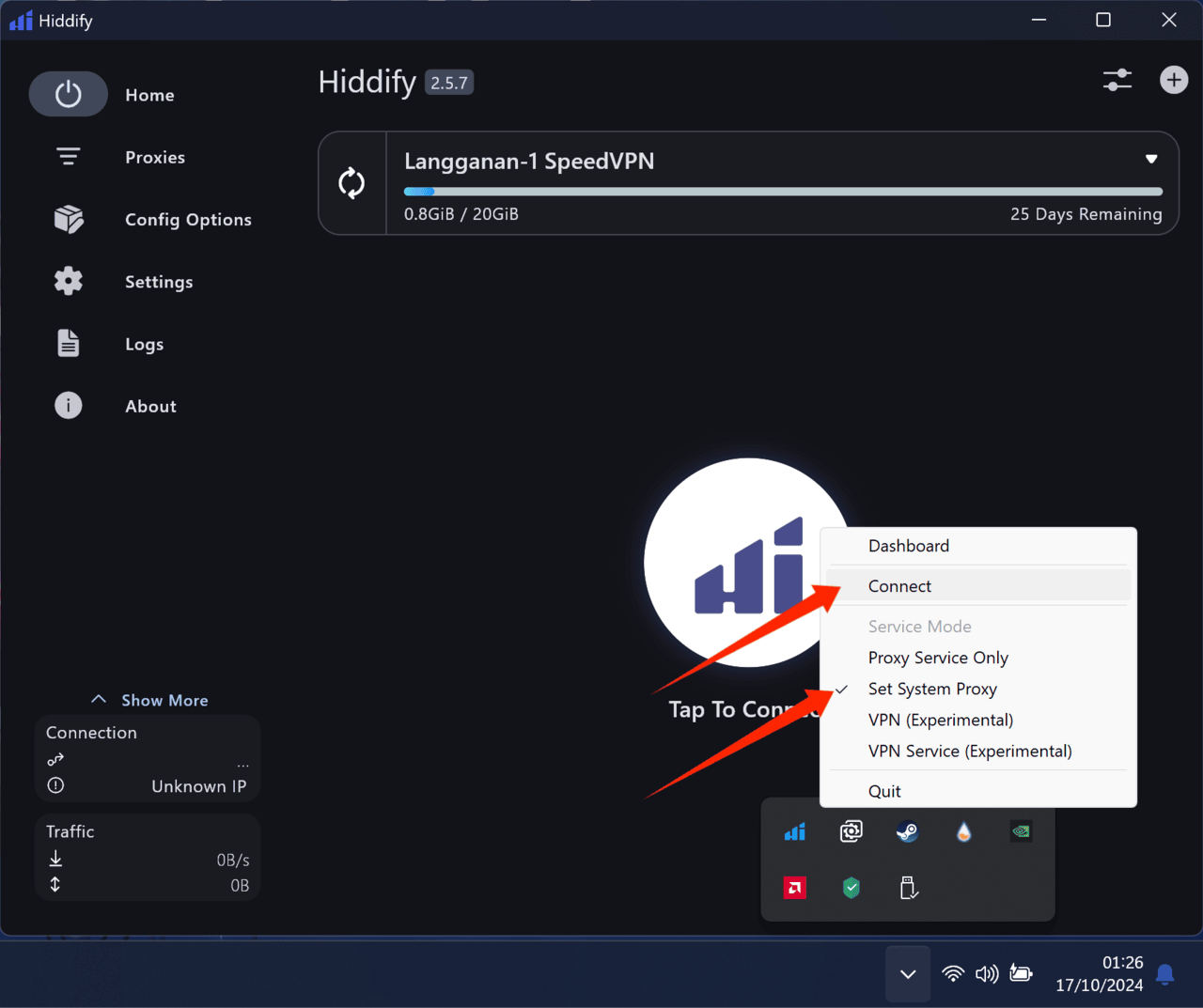This screenshot has height=1008, width=1203.
Task: Open the Logs document icon
Action: point(69,343)
